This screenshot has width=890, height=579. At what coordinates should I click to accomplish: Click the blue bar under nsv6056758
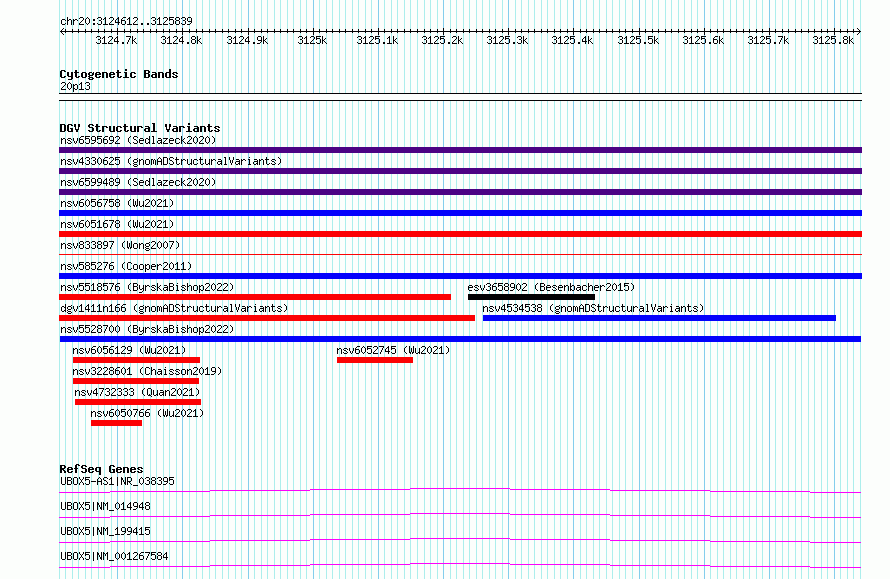coord(460,213)
